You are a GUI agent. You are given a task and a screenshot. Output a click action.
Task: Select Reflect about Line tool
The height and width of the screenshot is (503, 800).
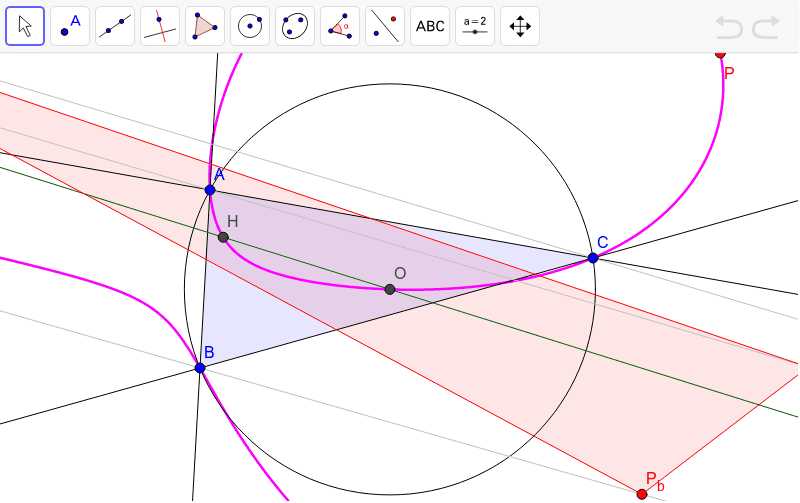385,26
